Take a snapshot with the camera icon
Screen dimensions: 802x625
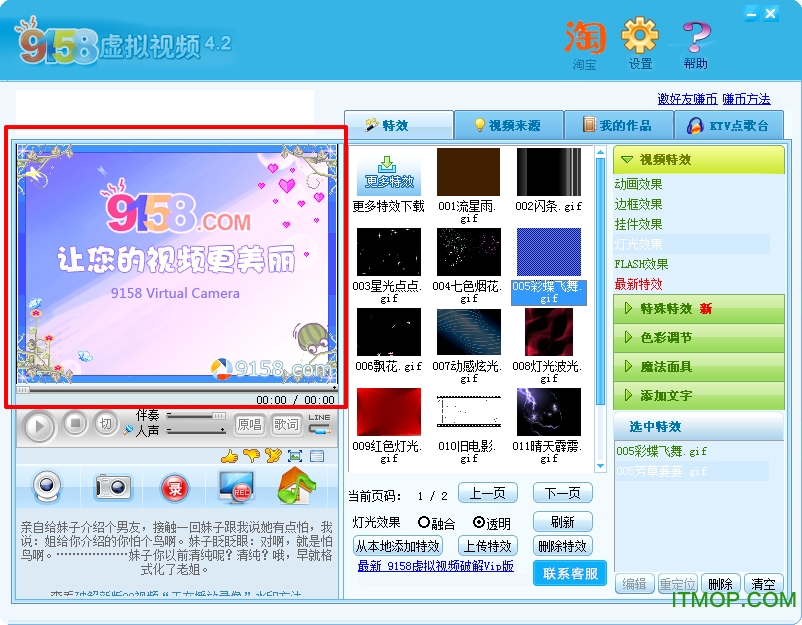coord(110,486)
